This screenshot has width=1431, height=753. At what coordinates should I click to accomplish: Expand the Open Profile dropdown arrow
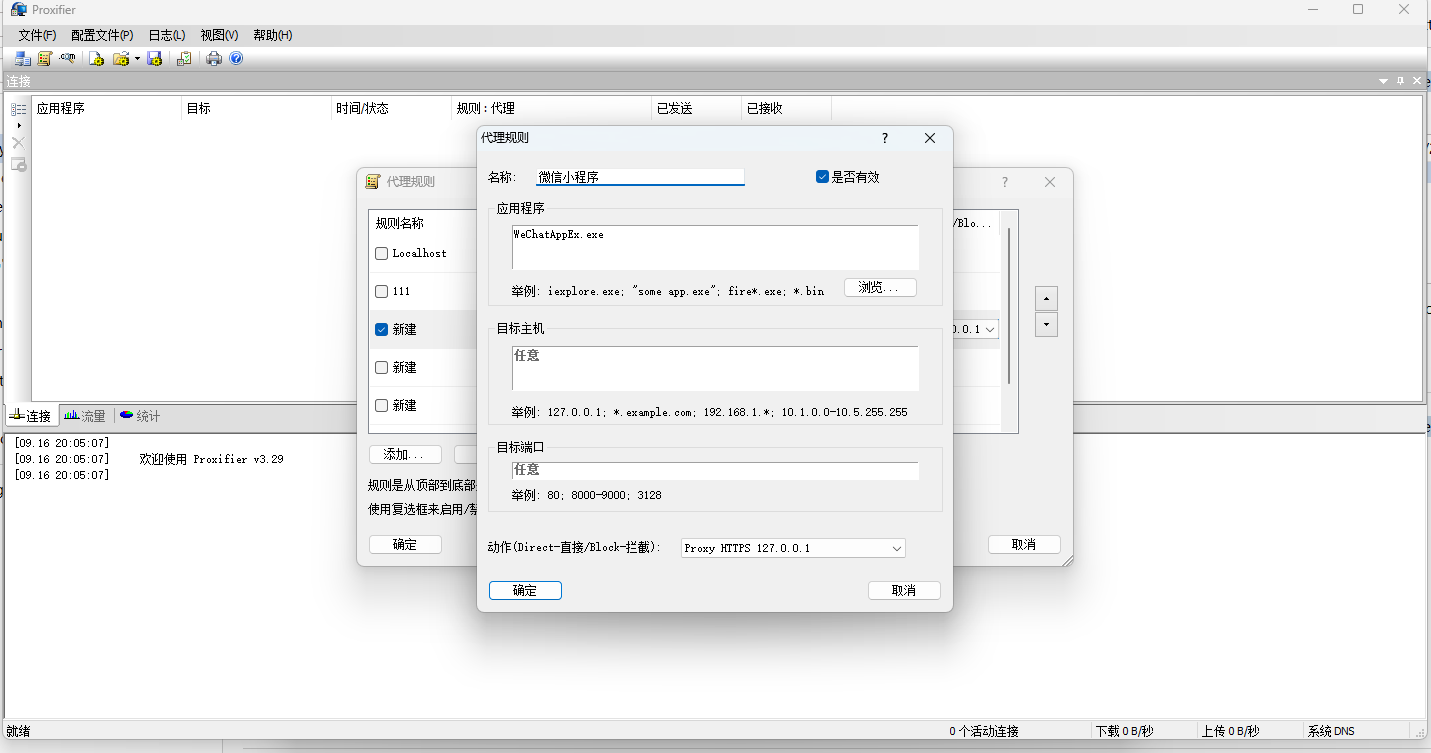(x=137, y=59)
